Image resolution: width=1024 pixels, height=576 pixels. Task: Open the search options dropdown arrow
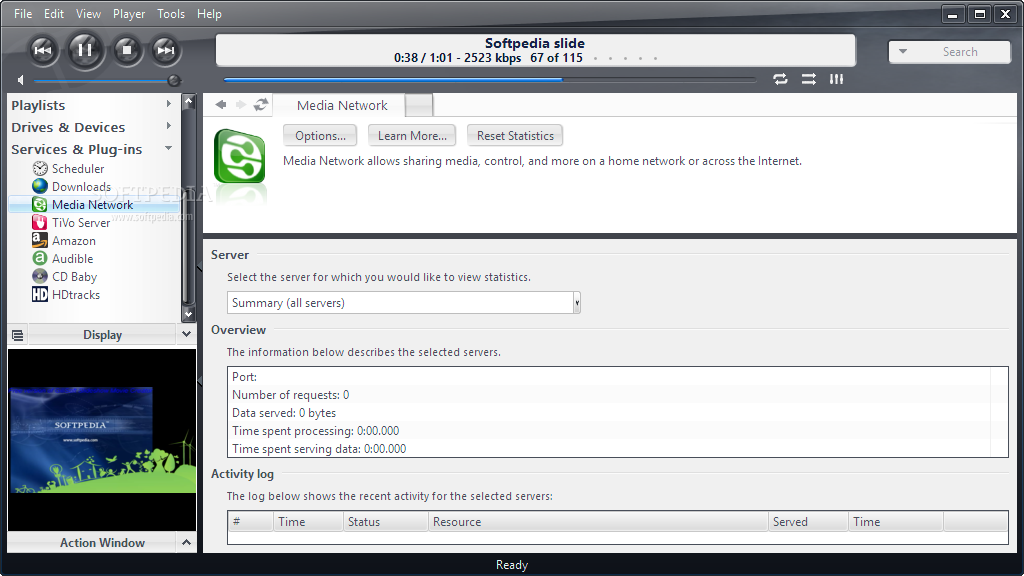point(903,52)
